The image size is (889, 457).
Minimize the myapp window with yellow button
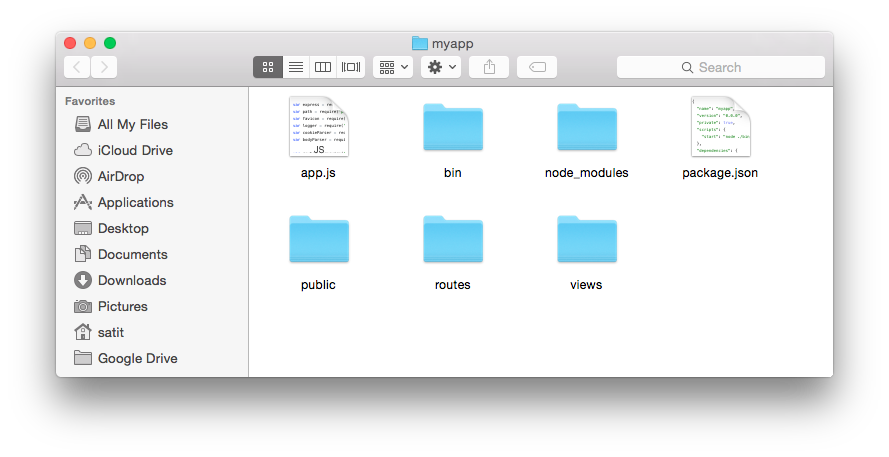pos(90,43)
